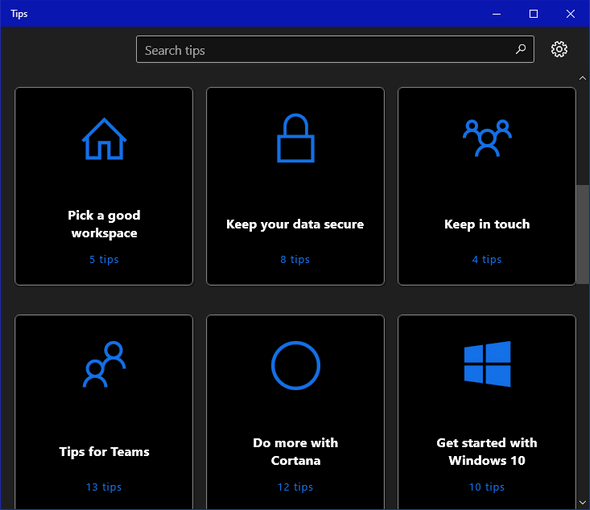This screenshot has width=590, height=510.
Task: Click the Windows logo icon
Action: 487,364
